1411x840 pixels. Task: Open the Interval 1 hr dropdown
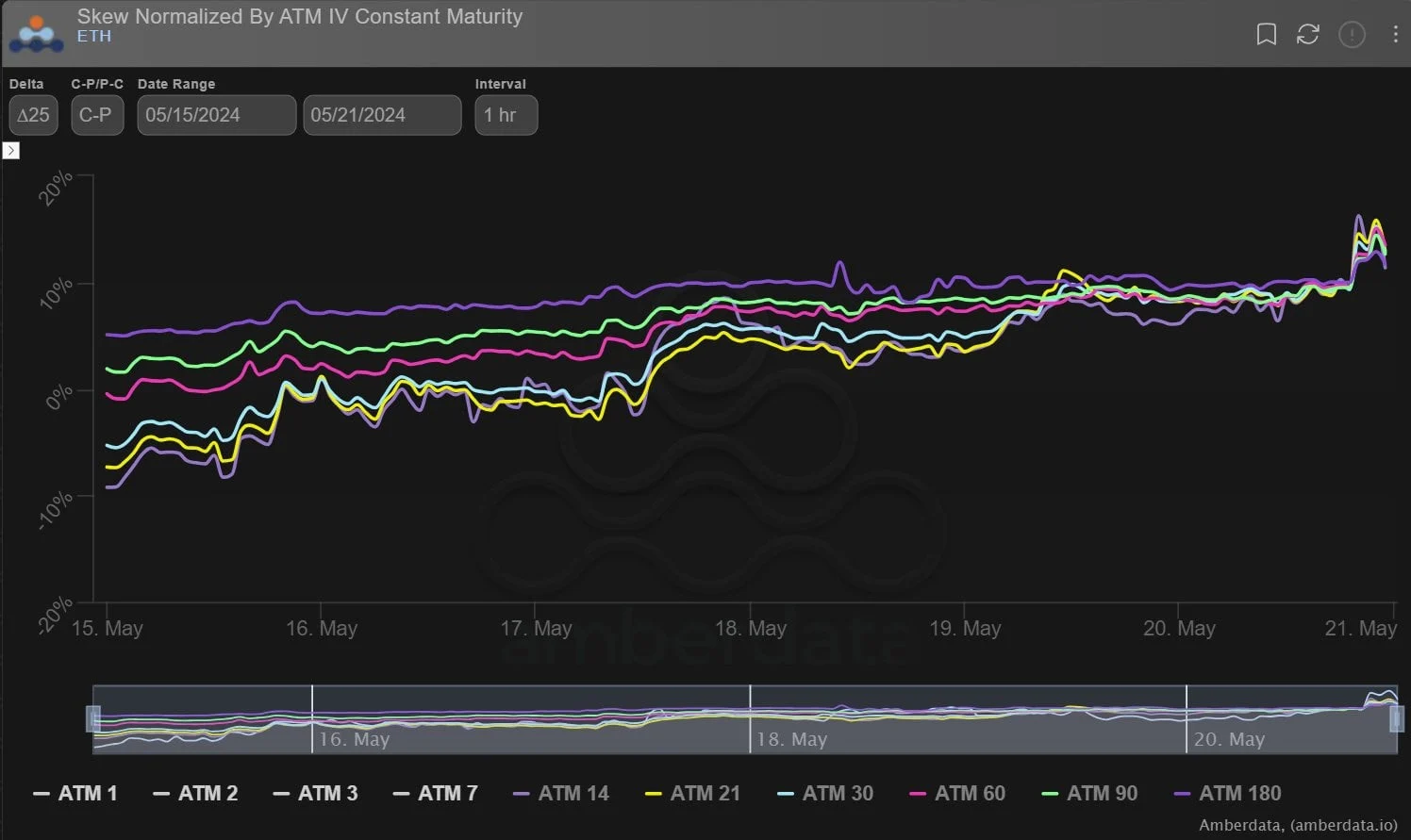(x=506, y=115)
